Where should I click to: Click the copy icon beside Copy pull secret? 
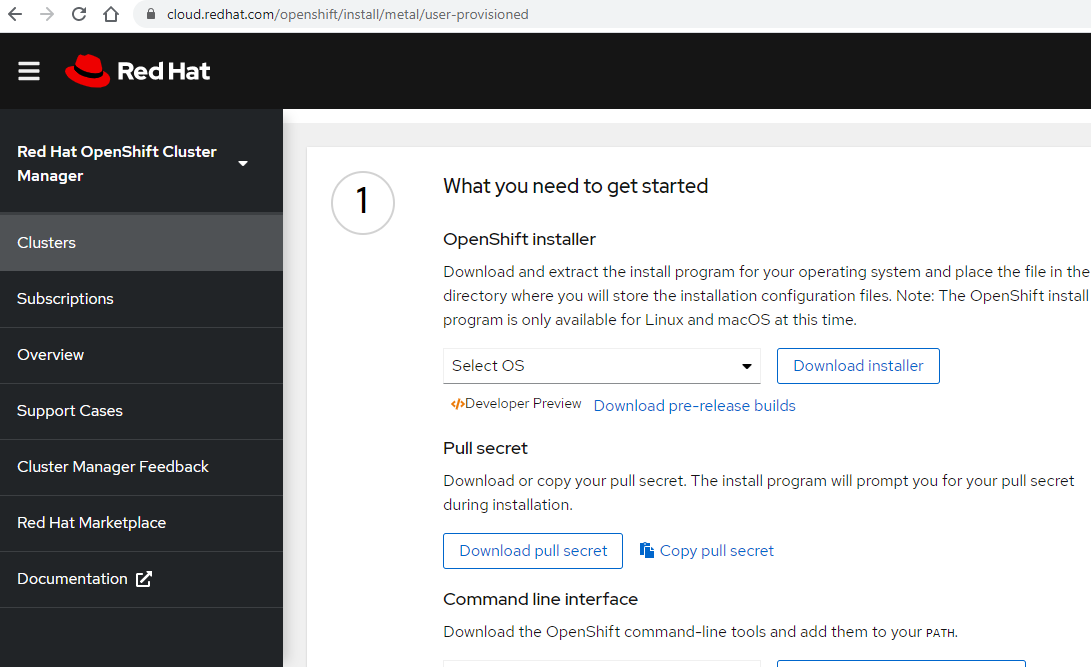tap(649, 550)
